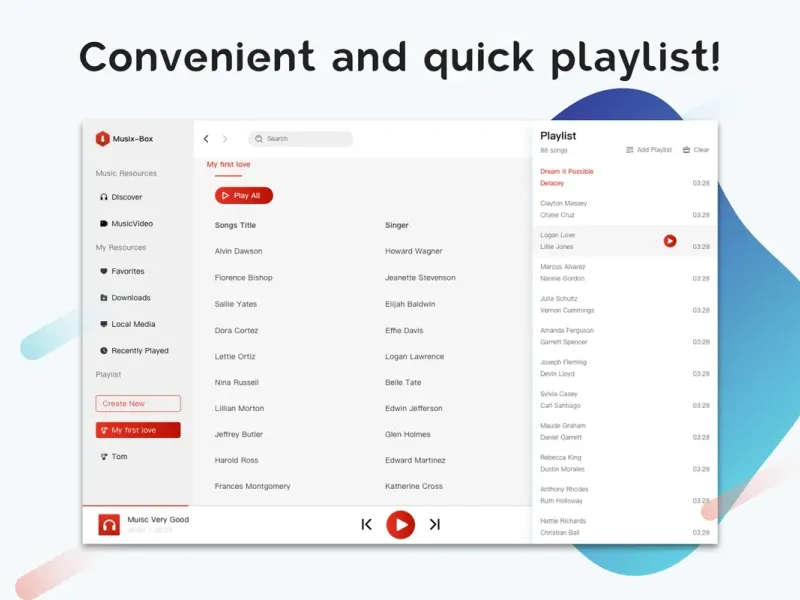This screenshot has width=800, height=600.
Task: Switch to the My first love tab
Action: point(228,164)
